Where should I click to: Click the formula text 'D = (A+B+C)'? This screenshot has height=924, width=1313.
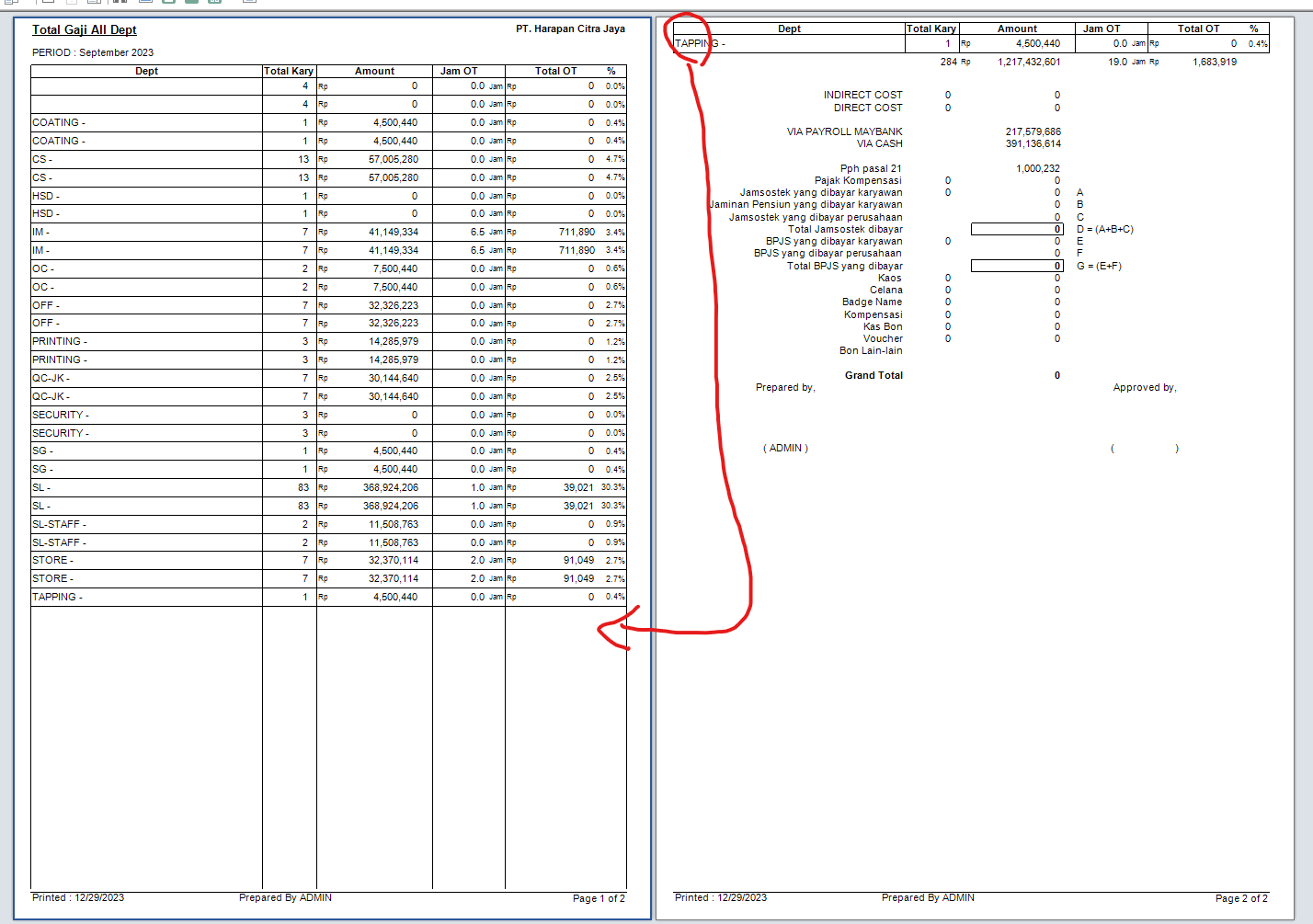[1104, 230]
